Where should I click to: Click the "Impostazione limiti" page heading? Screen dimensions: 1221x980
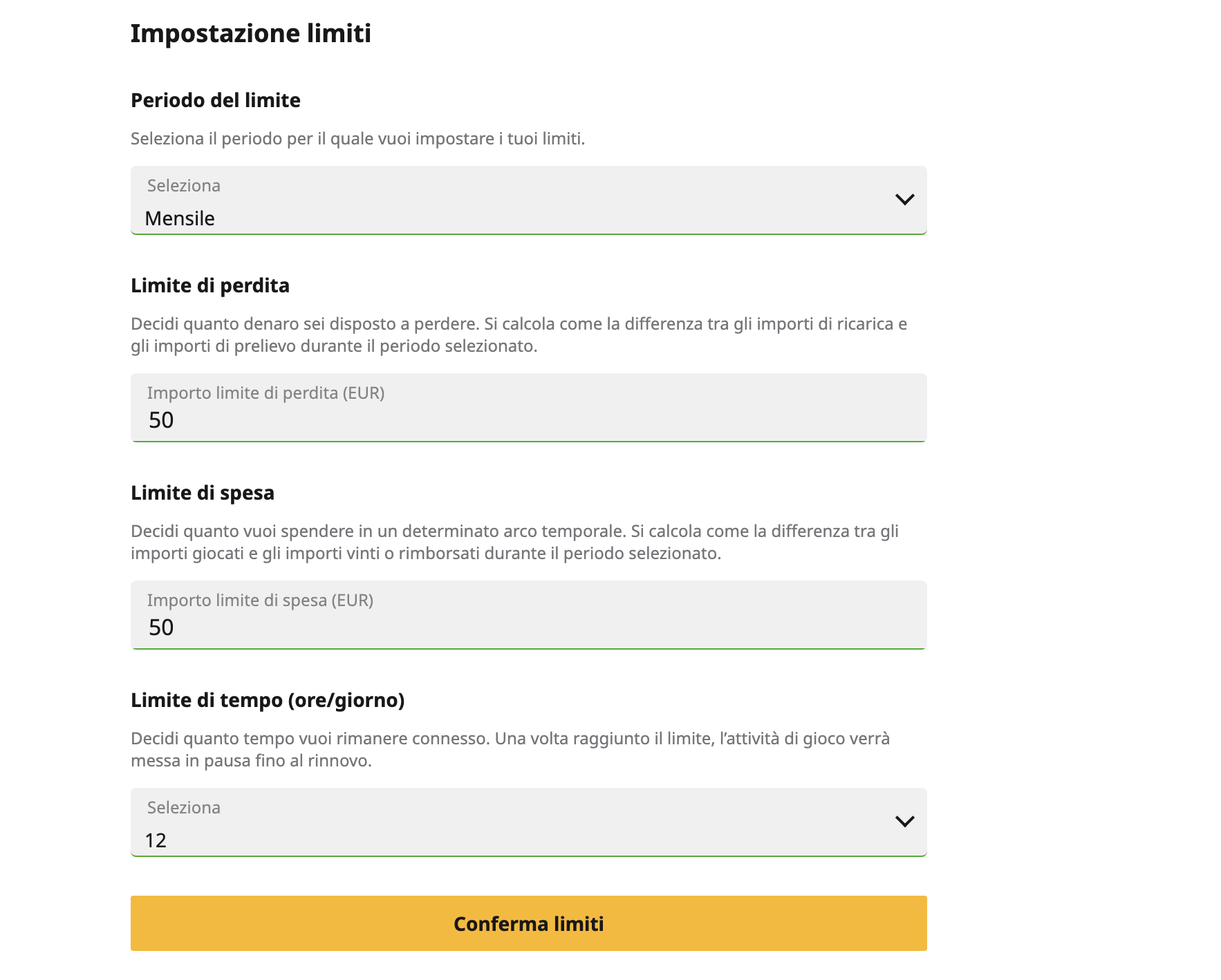point(250,33)
